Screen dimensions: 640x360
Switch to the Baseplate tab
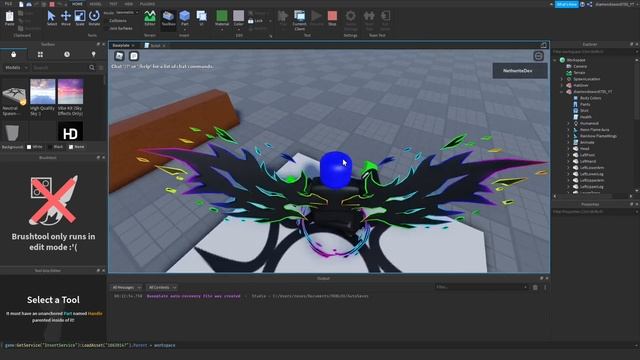(x=123, y=46)
